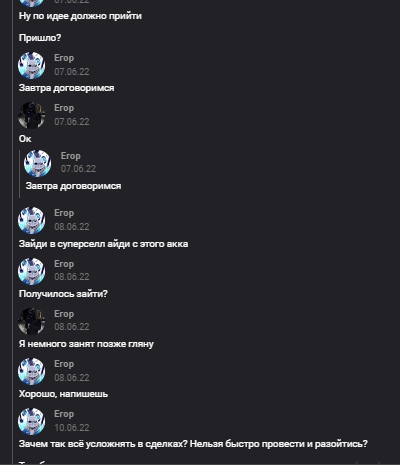
Task: Click name Егор above the 'Ок' message
Action: click(64, 108)
